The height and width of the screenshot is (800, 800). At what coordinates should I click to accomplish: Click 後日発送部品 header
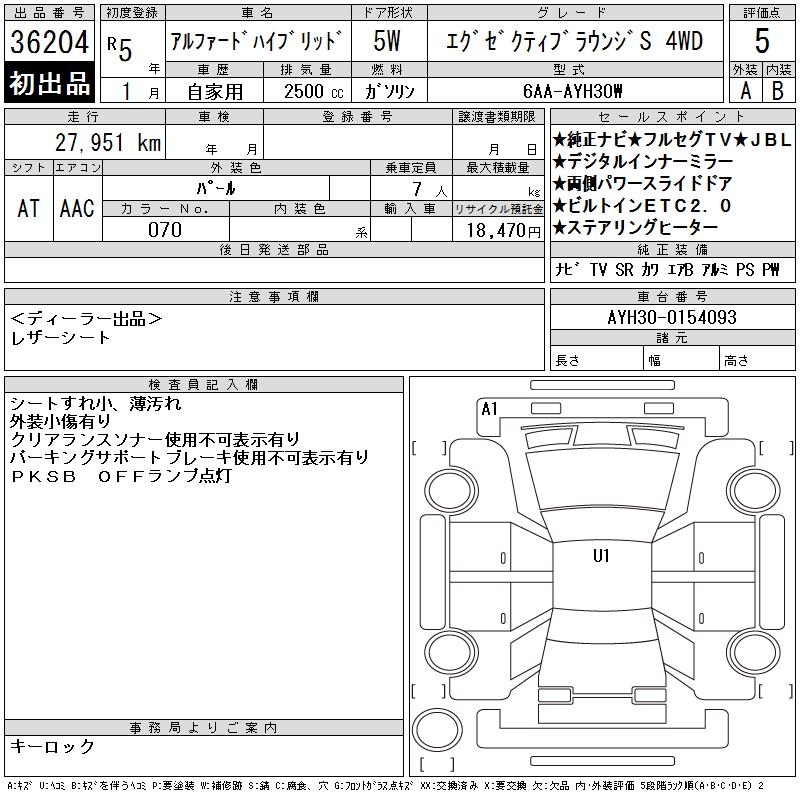pos(274,249)
